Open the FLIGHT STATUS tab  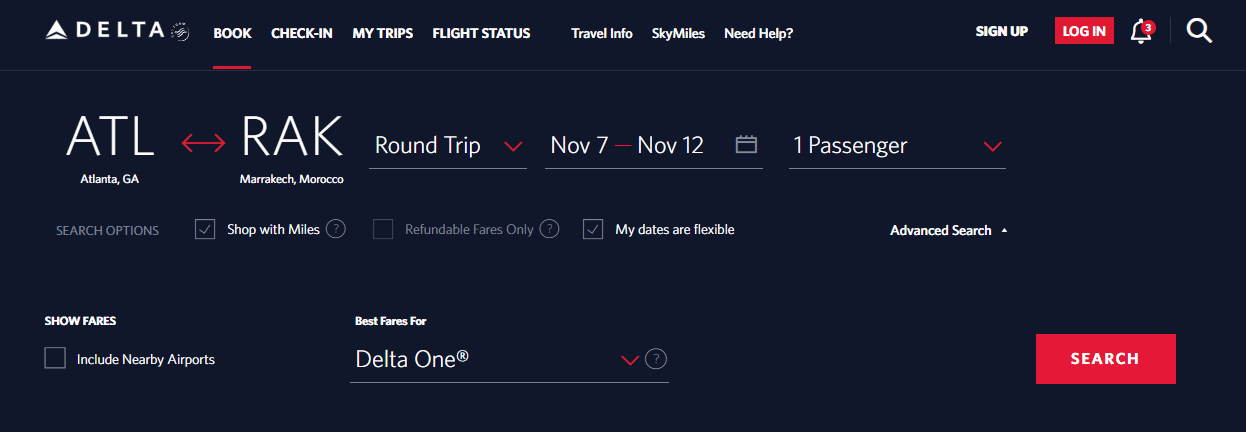pos(481,33)
